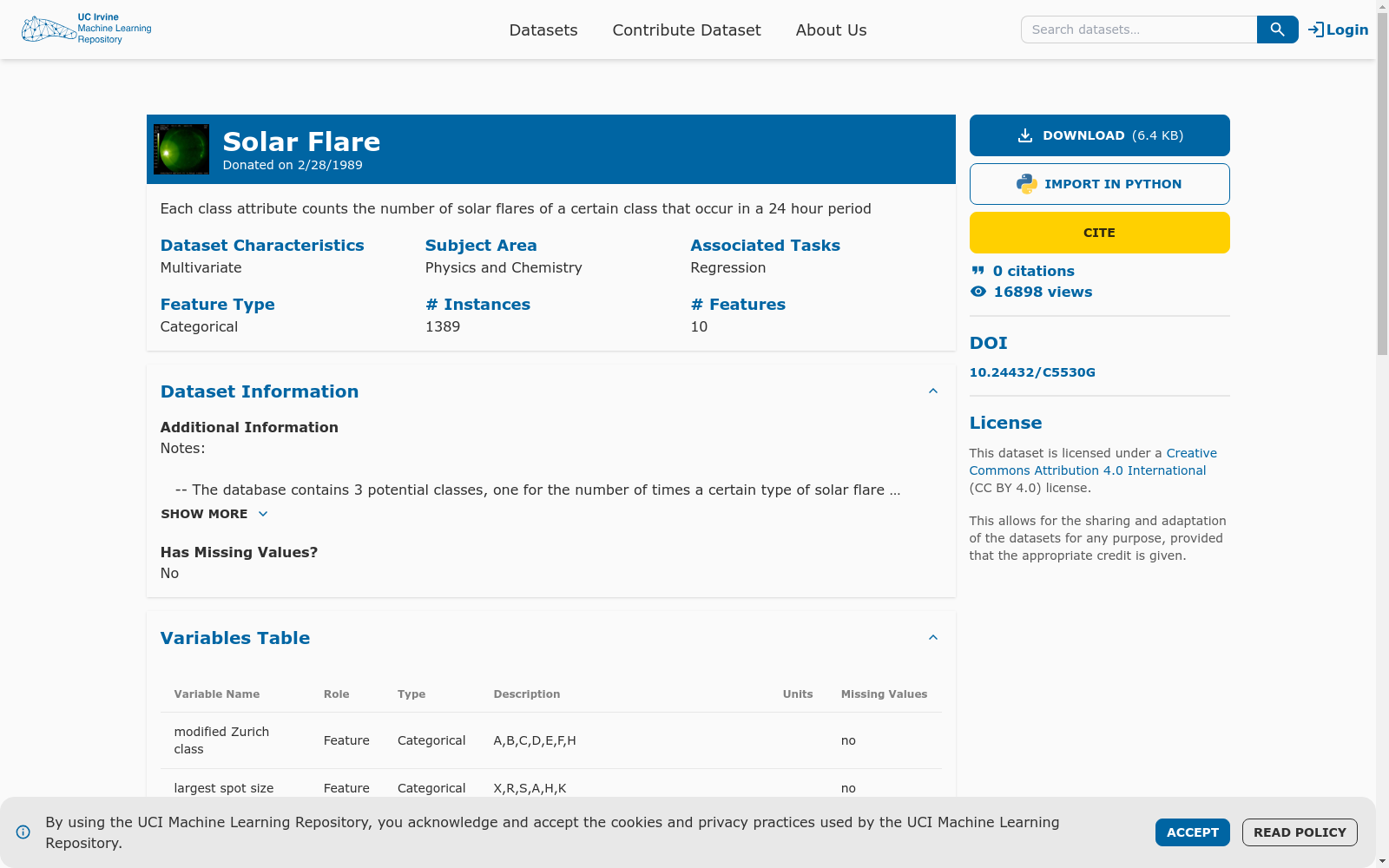Click the Role column header
Viewport: 1389px width, 868px height.
337,694
